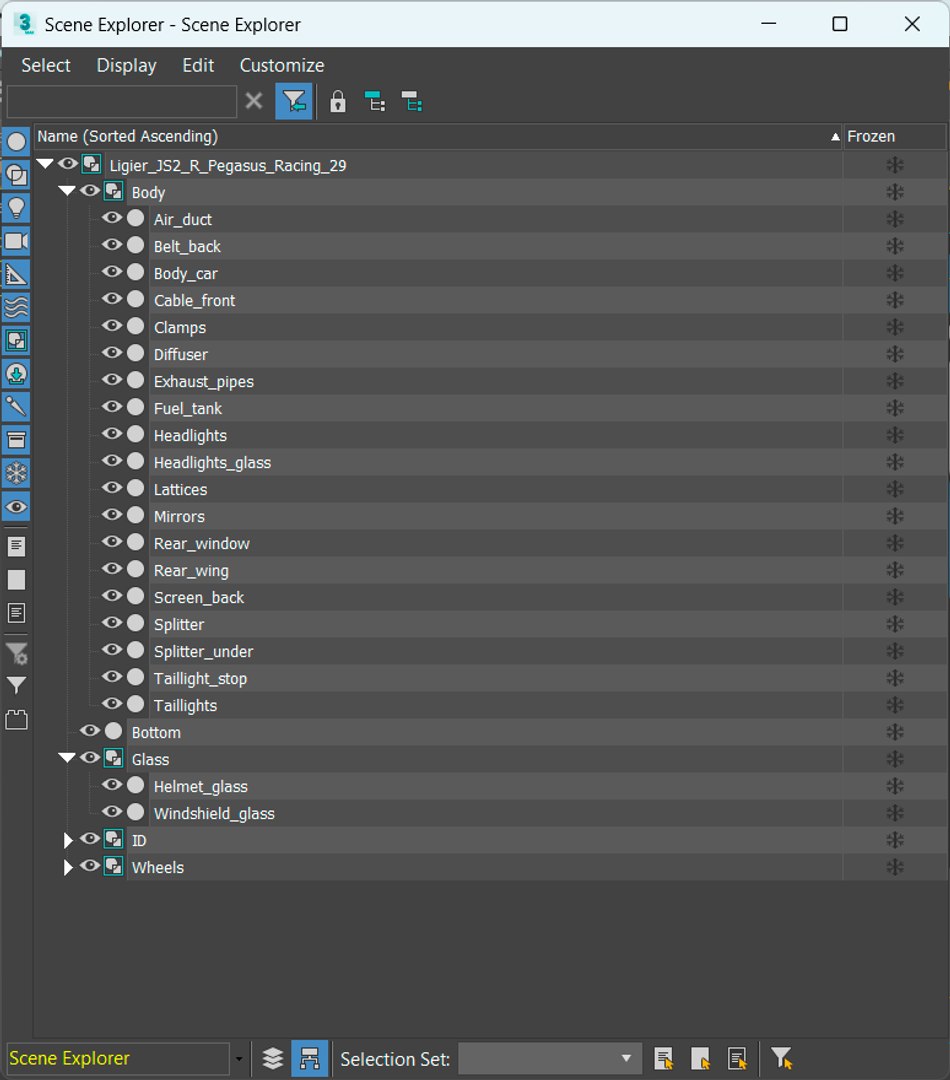Toggle Display XRefs filter icon
The width and height of the screenshot is (950, 1080).
coord(16,374)
